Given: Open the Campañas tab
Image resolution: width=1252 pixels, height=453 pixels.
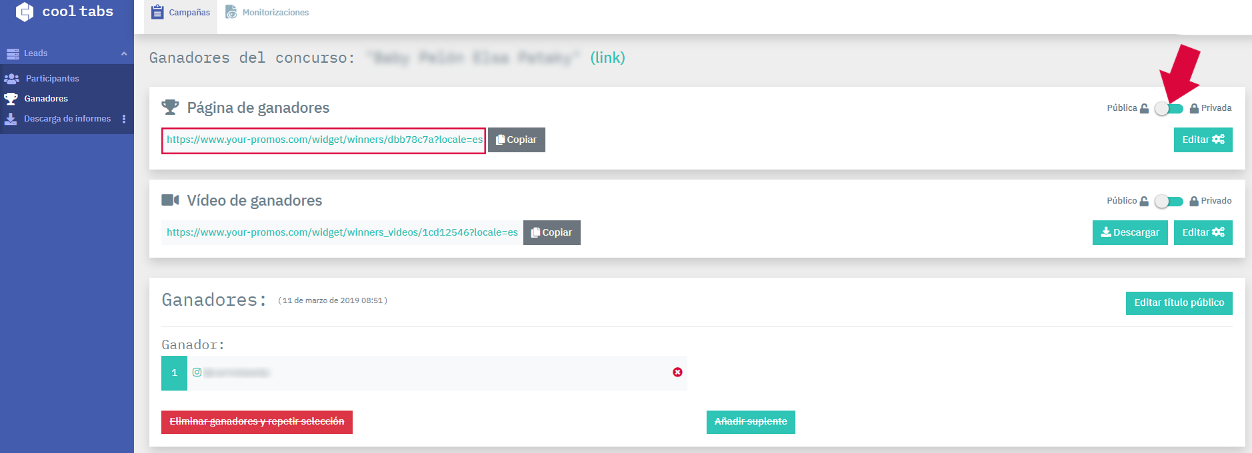Looking at the screenshot, I should [179, 12].
